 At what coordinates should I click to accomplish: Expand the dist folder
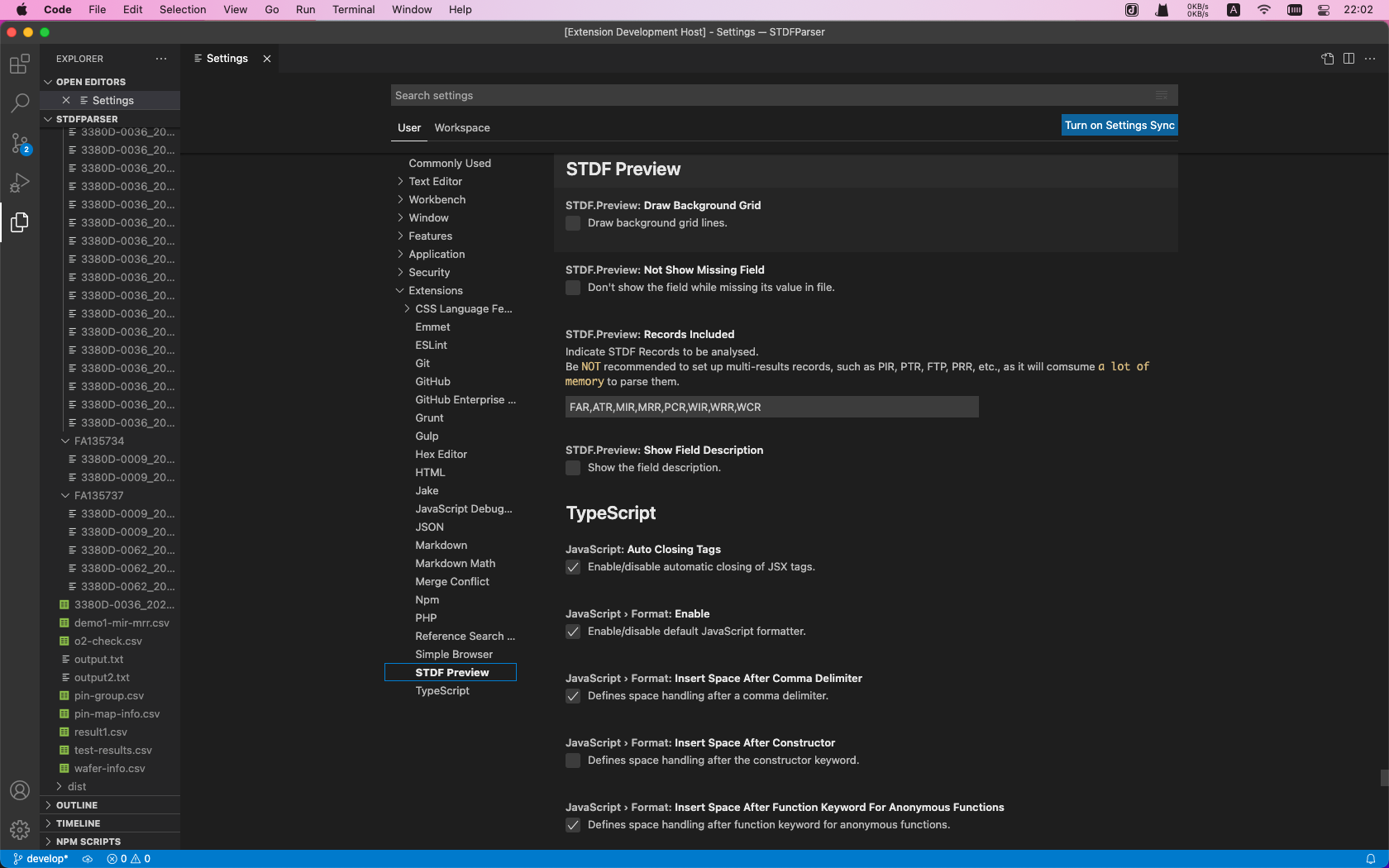pos(59,787)
